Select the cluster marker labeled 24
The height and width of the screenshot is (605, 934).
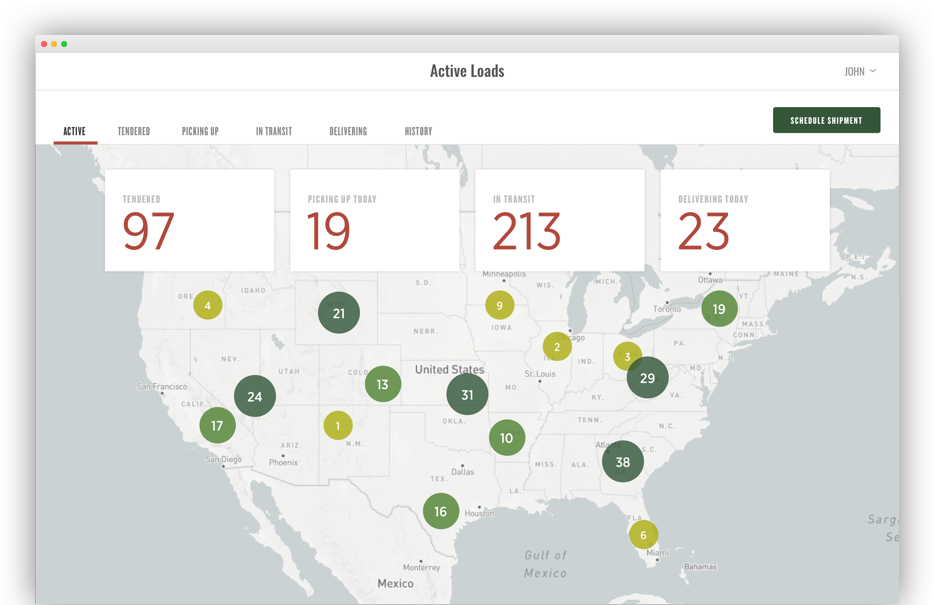point(255,396)
